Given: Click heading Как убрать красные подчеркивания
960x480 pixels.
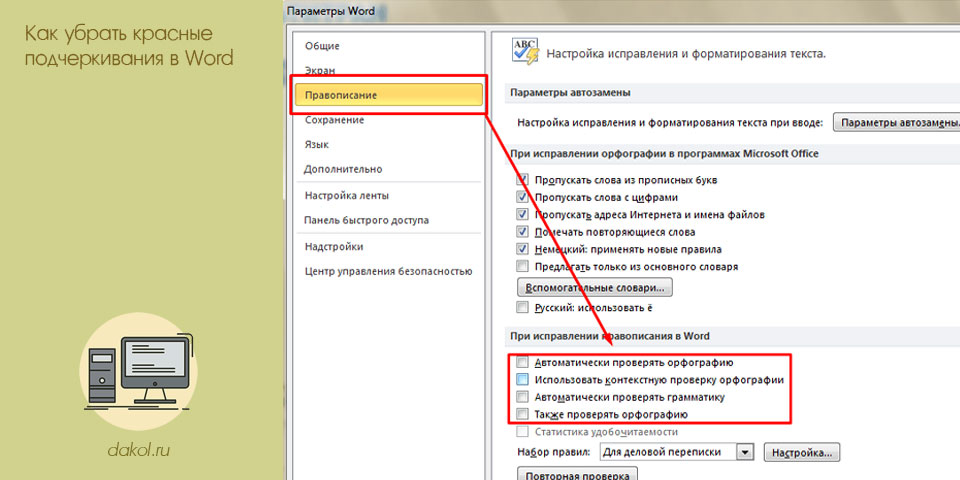Looking at the screenshot, I should [129, 45].
